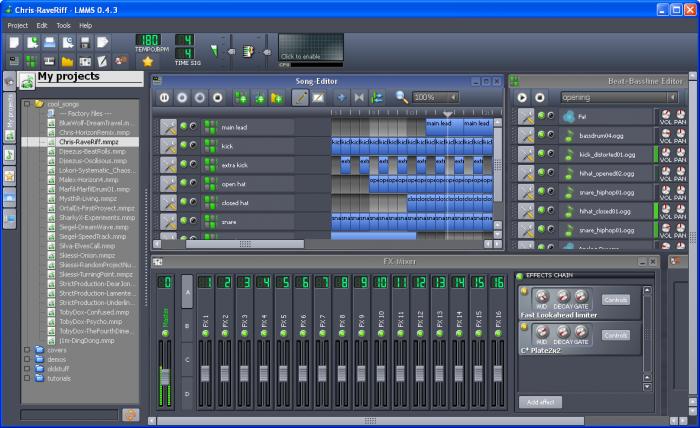Toggle mute LED on bassdrum04.ogg
Screen dimensions: 700x428
[541, 135]
